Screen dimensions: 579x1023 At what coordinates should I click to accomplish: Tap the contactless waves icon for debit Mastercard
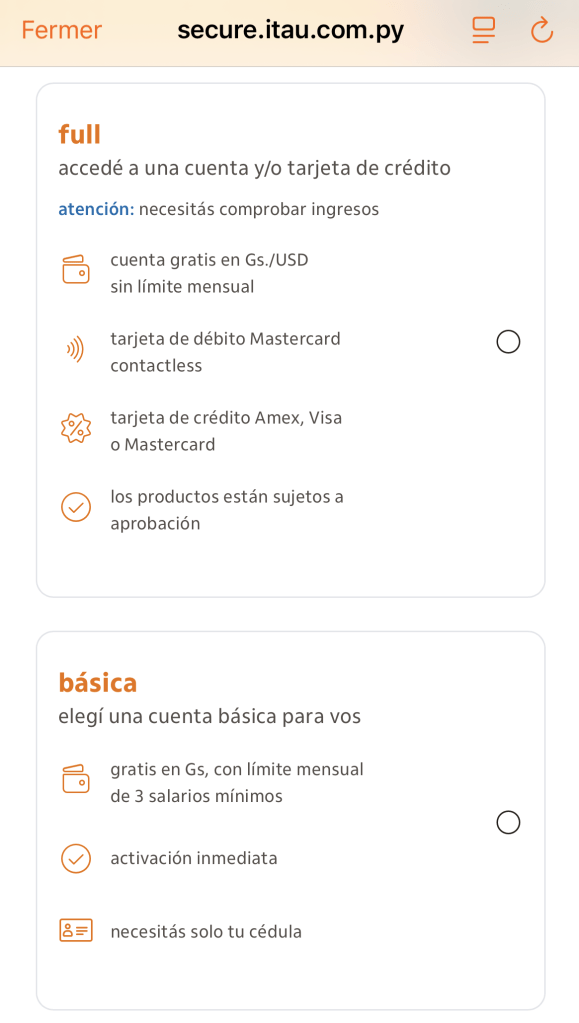[x=76, y=348]
